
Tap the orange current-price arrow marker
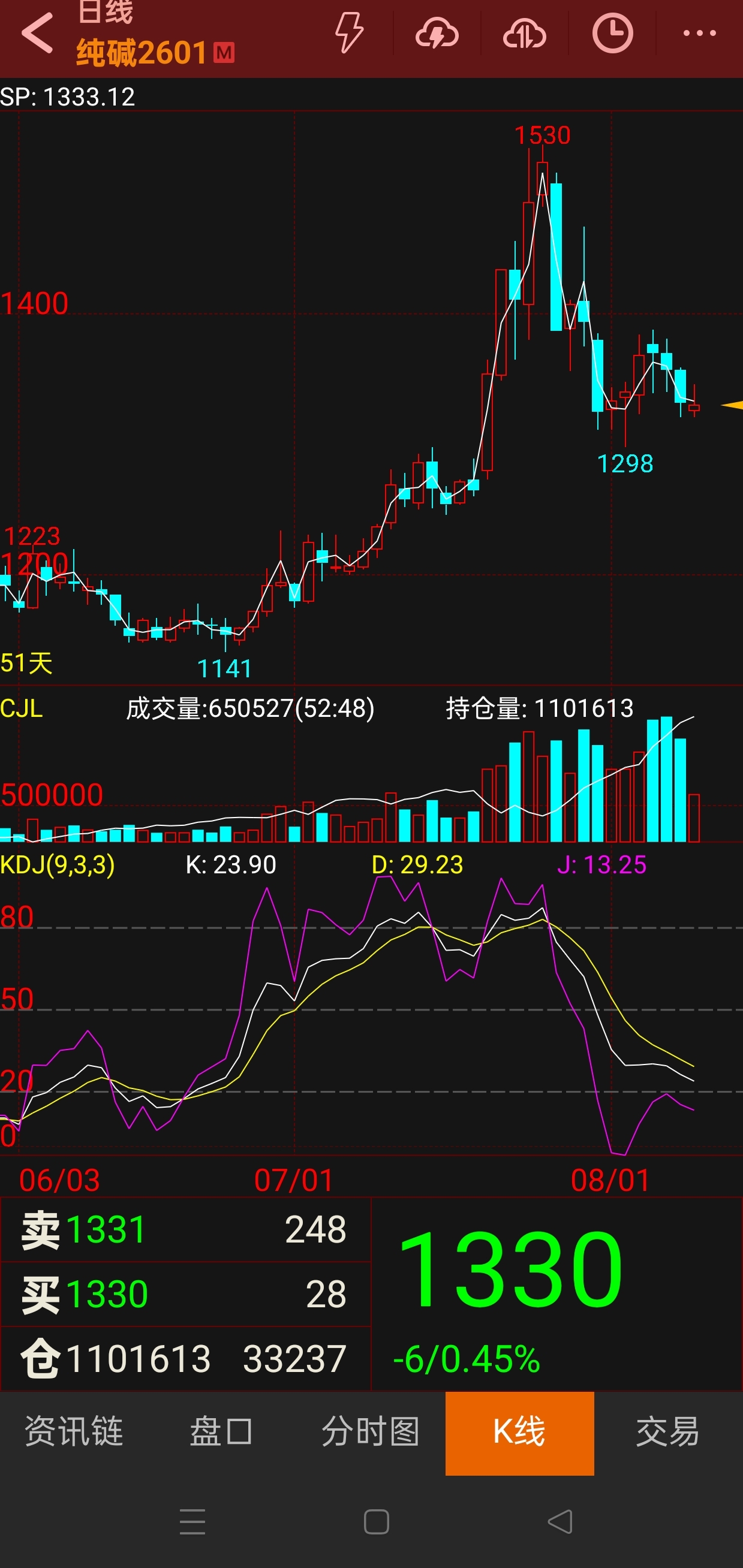[x=732, y=405]
